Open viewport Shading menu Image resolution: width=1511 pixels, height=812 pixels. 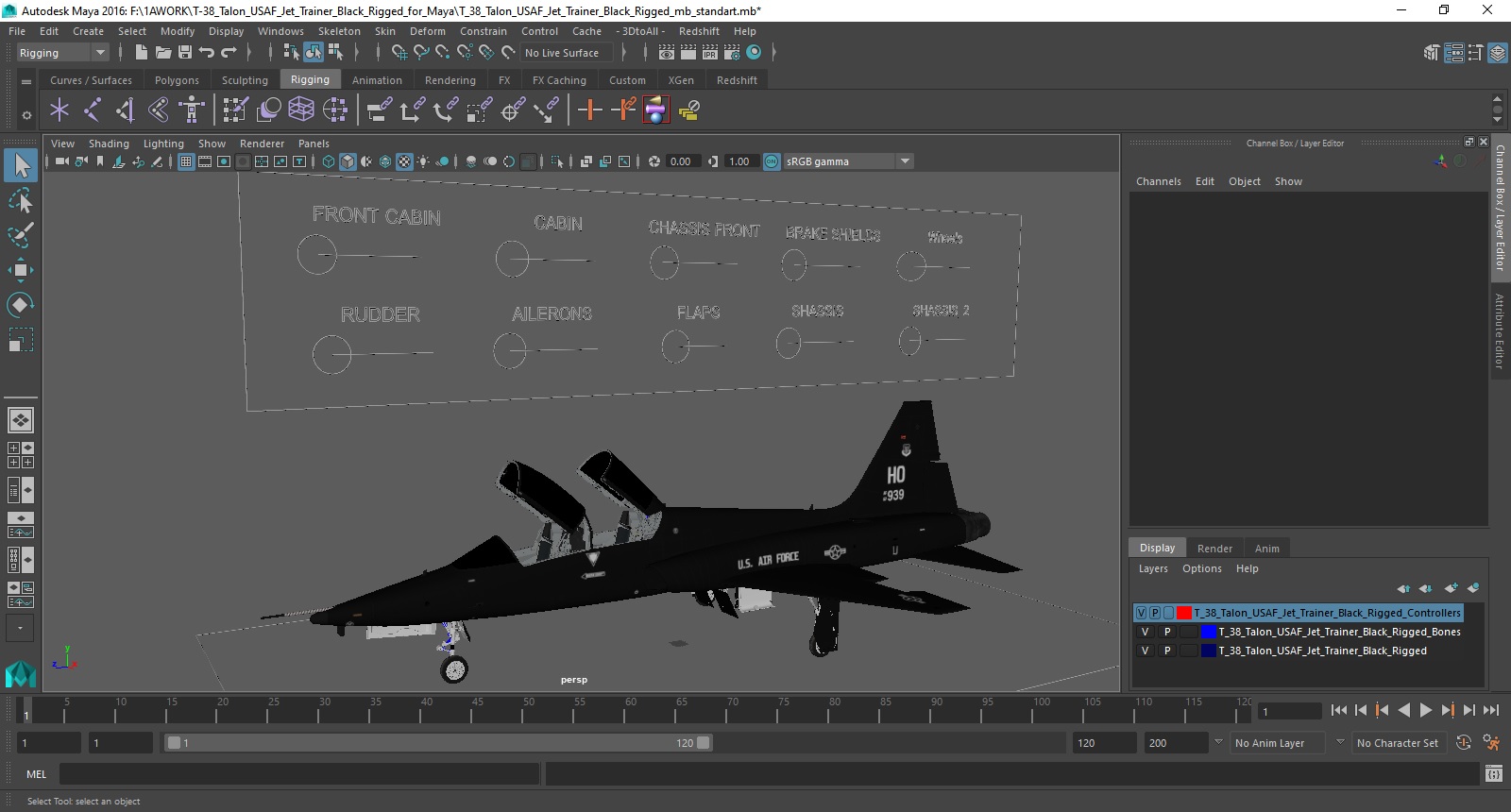click(x=109, y=144)
